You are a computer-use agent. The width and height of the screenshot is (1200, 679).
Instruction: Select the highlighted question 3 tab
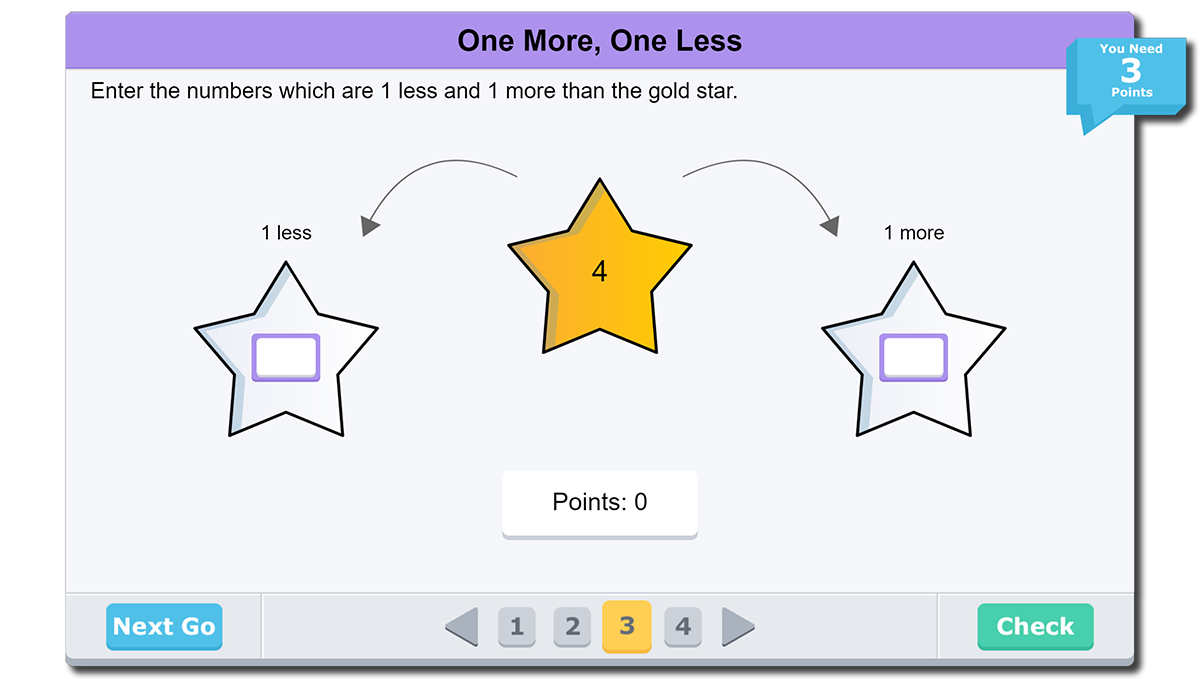point(627,627)
